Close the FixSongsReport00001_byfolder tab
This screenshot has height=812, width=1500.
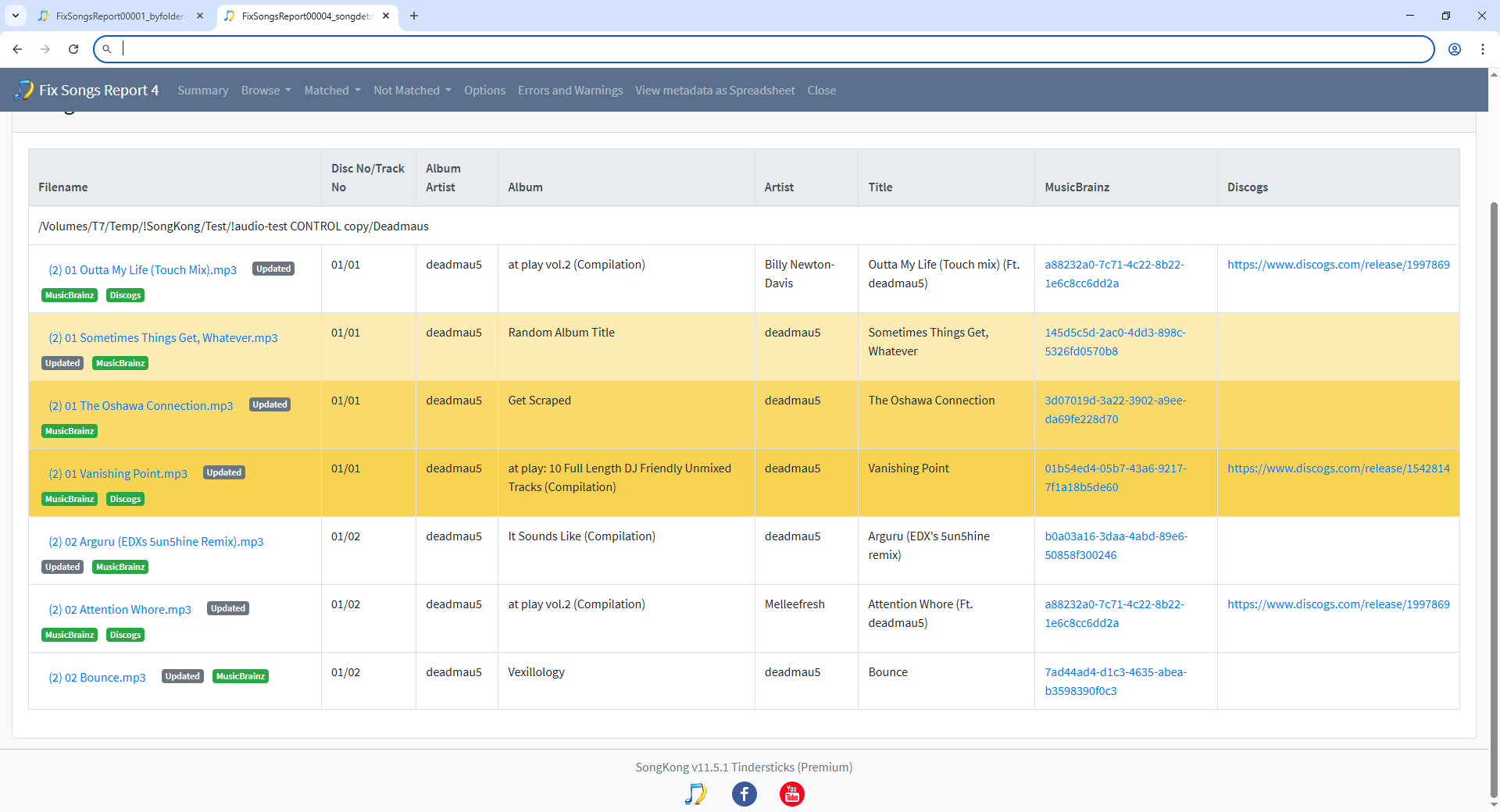pos(200,16)
